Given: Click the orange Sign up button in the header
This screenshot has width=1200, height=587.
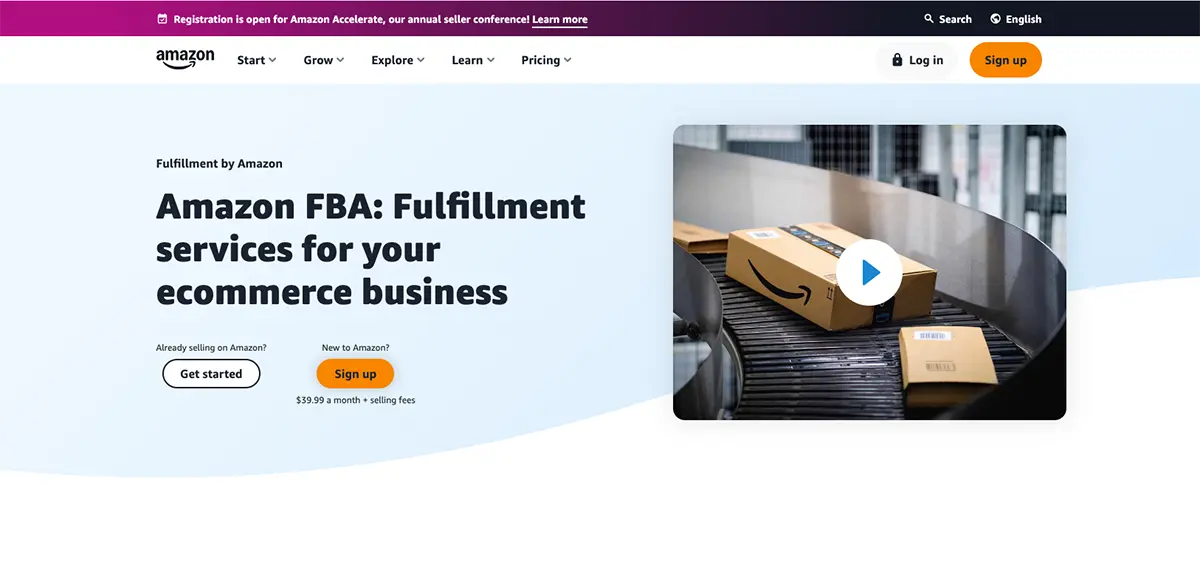Looking at the screenshot, I should [1005, 60].
